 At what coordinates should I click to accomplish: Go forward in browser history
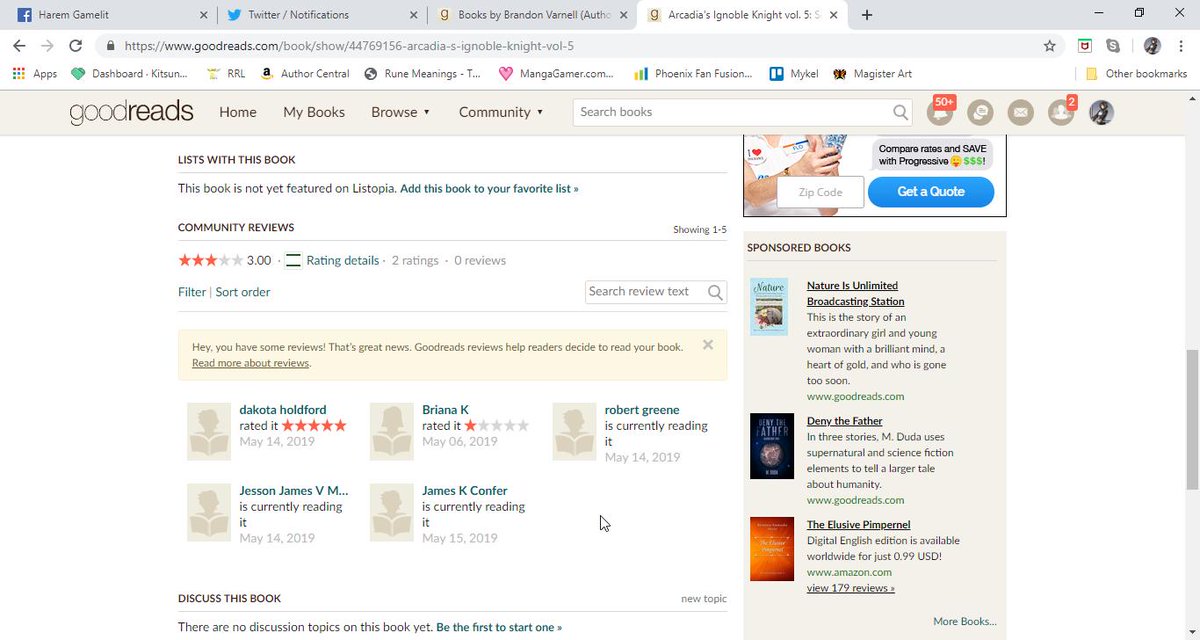(x=47, y=45)
